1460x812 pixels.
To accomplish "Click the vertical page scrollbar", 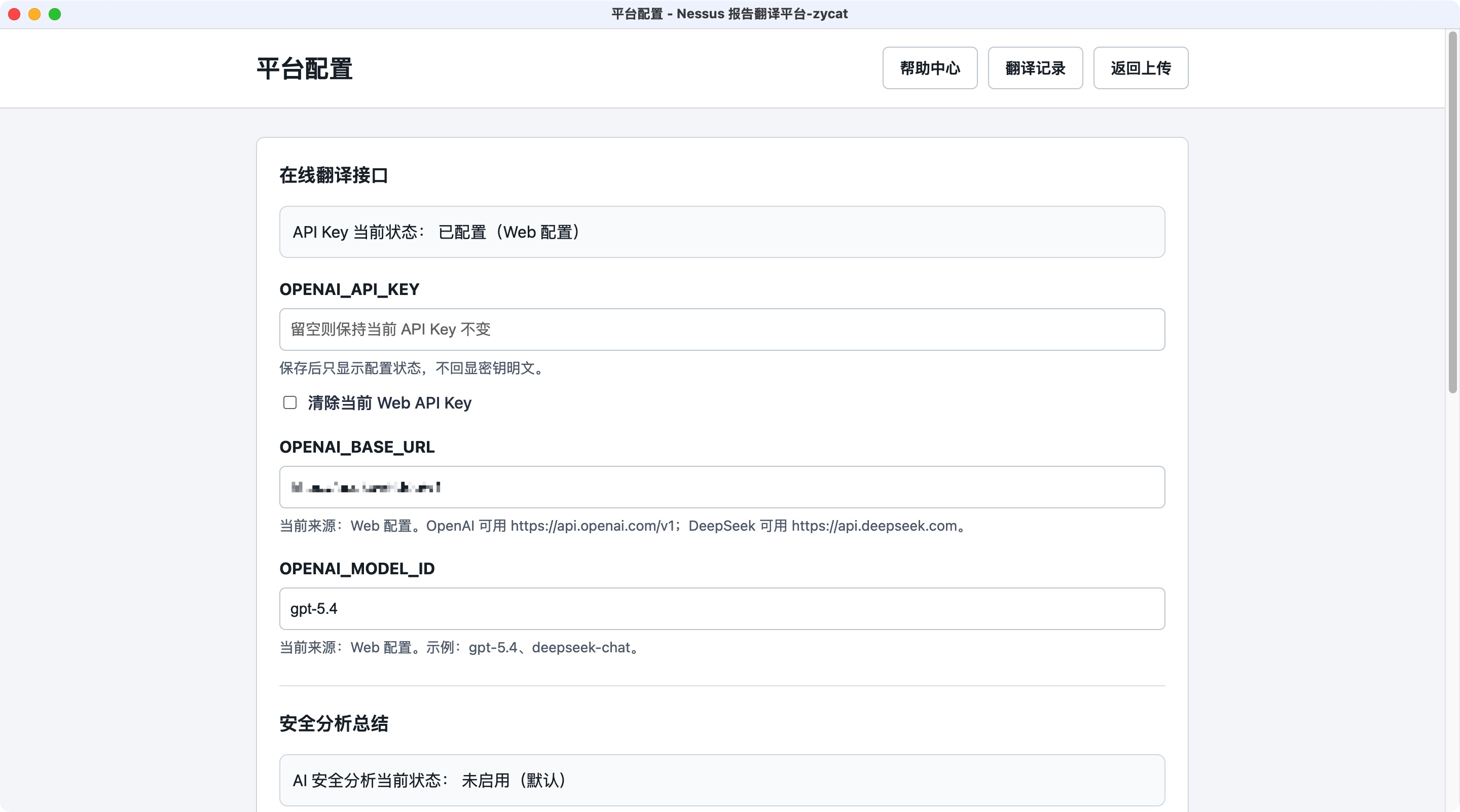I will tap(1452, 212).
